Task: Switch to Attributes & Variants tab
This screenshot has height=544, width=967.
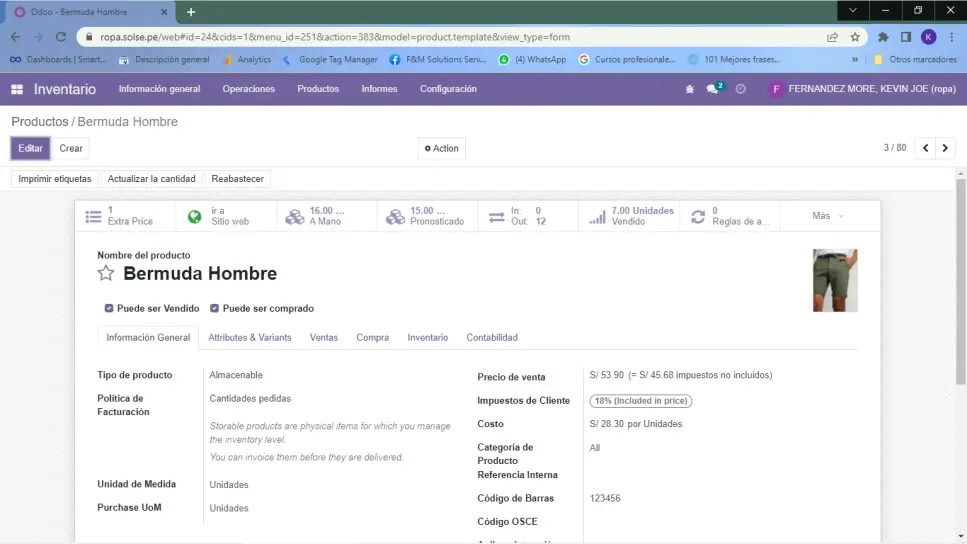Action: 250,338
